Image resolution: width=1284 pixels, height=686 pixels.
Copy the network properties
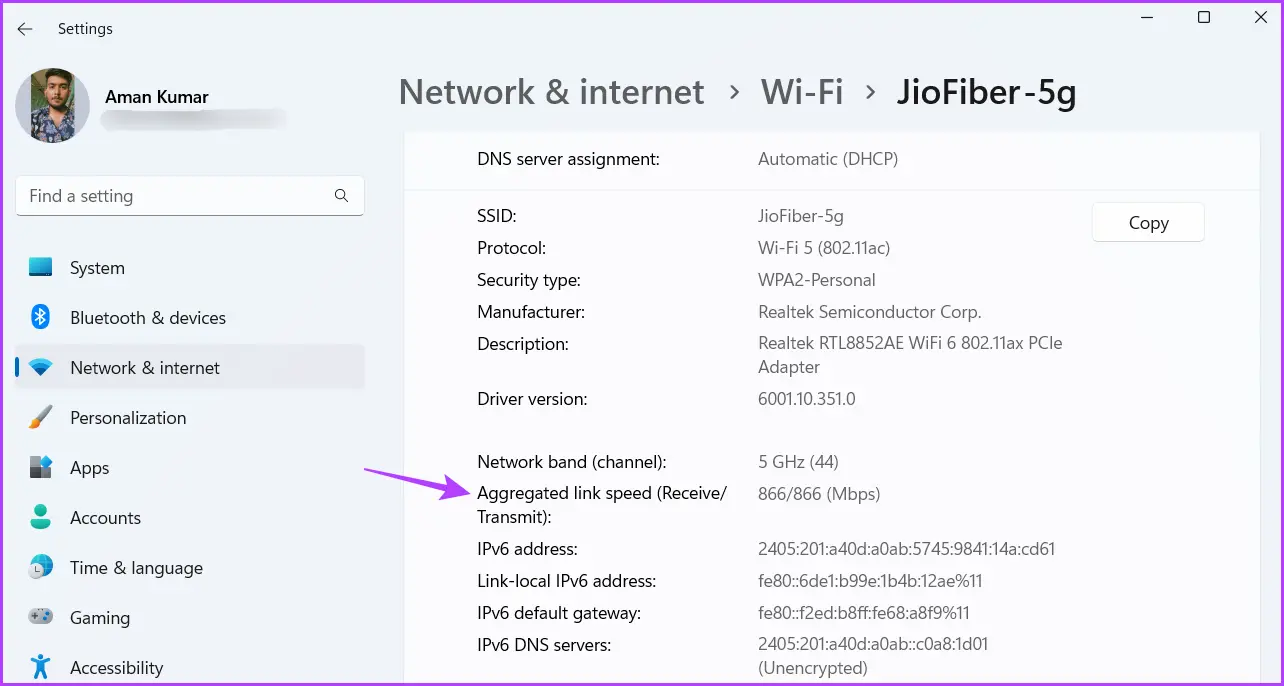click(1148, 223)
